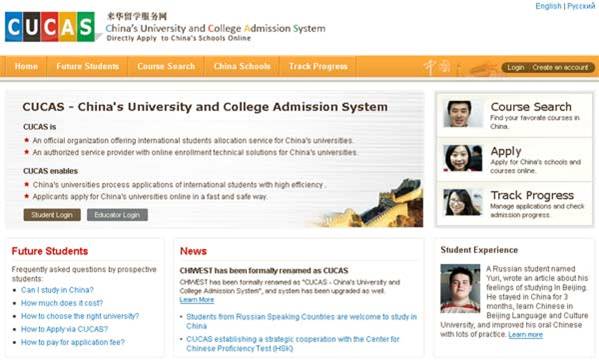Click the Track Progress woman photo
599x363 pixels.
(x=463, y=203)
